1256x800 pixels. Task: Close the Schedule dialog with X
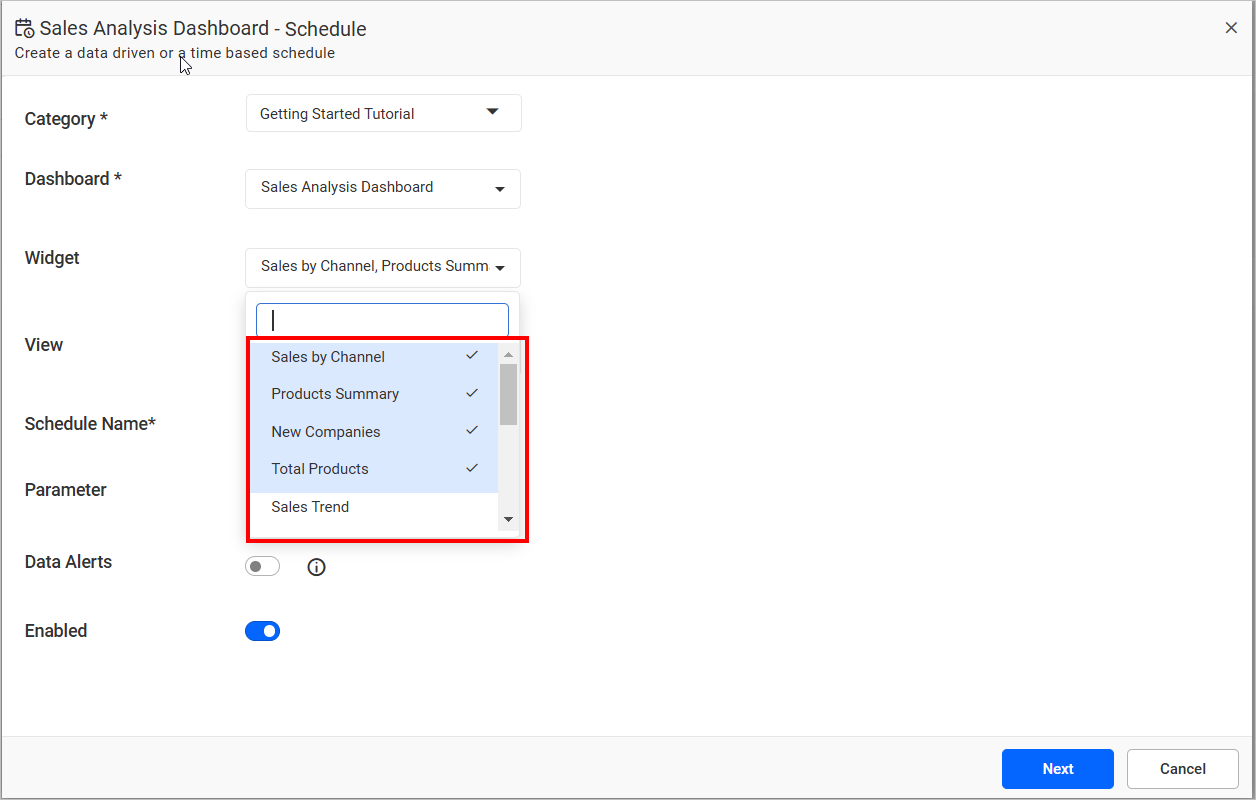click(1231, 28)
